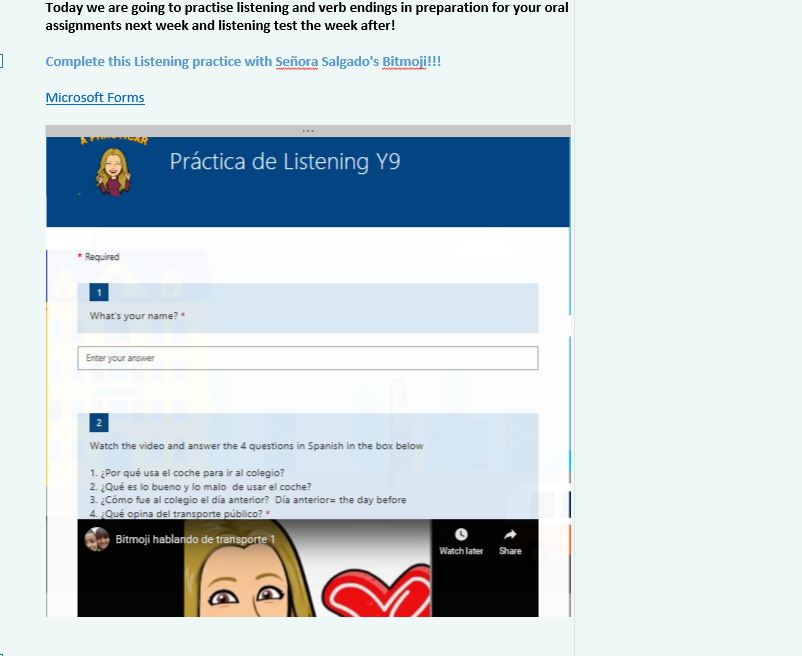Open the Microsoft Forms link

point(95,97)
